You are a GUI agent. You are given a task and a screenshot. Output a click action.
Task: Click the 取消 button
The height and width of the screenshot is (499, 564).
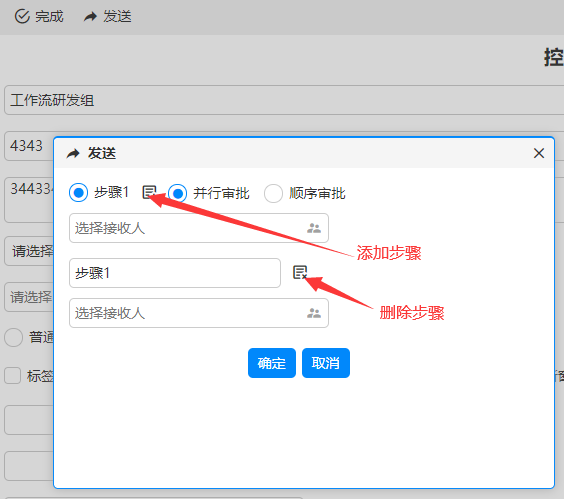(326, 363)
